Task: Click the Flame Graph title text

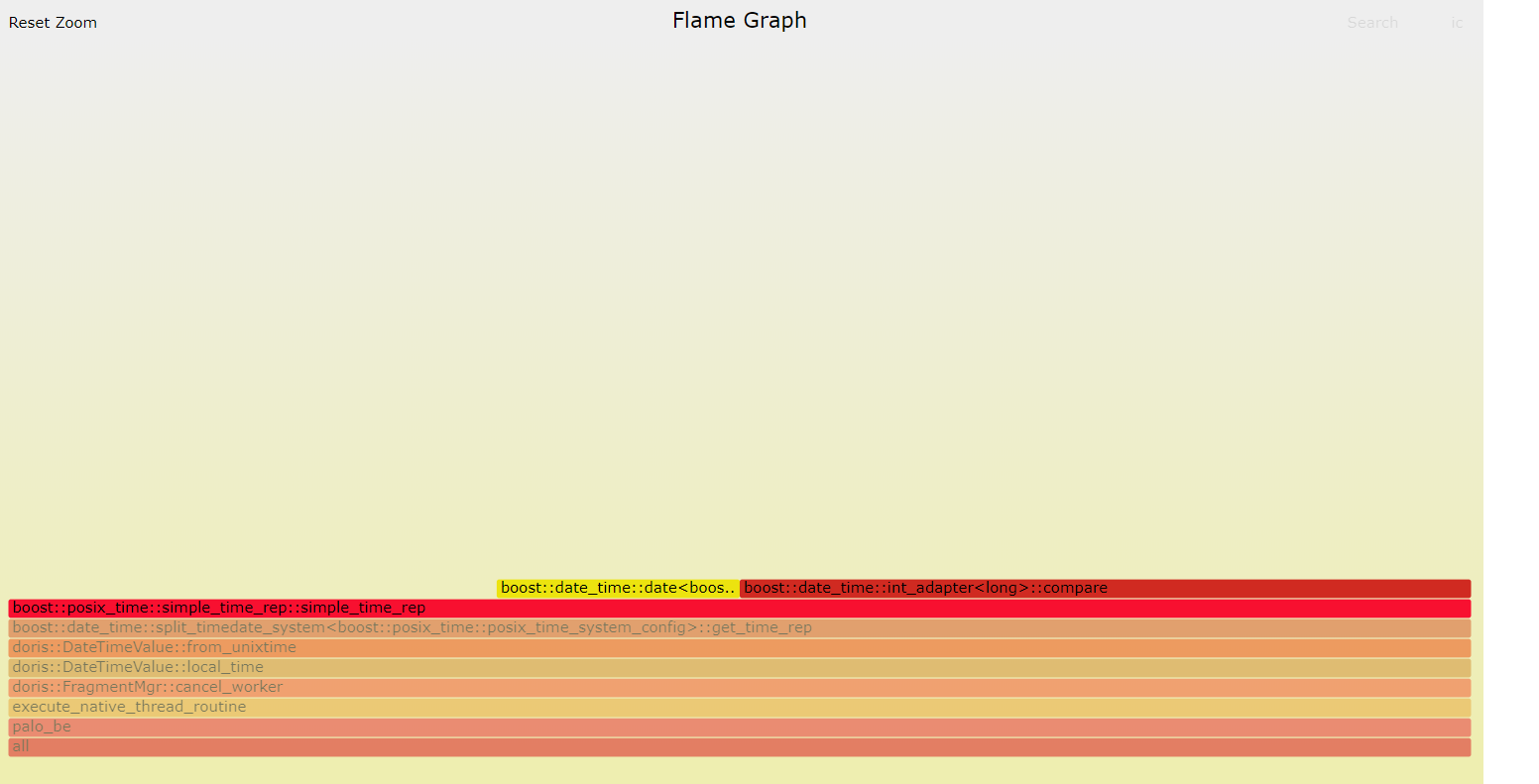Action: [x=740, y=21]
